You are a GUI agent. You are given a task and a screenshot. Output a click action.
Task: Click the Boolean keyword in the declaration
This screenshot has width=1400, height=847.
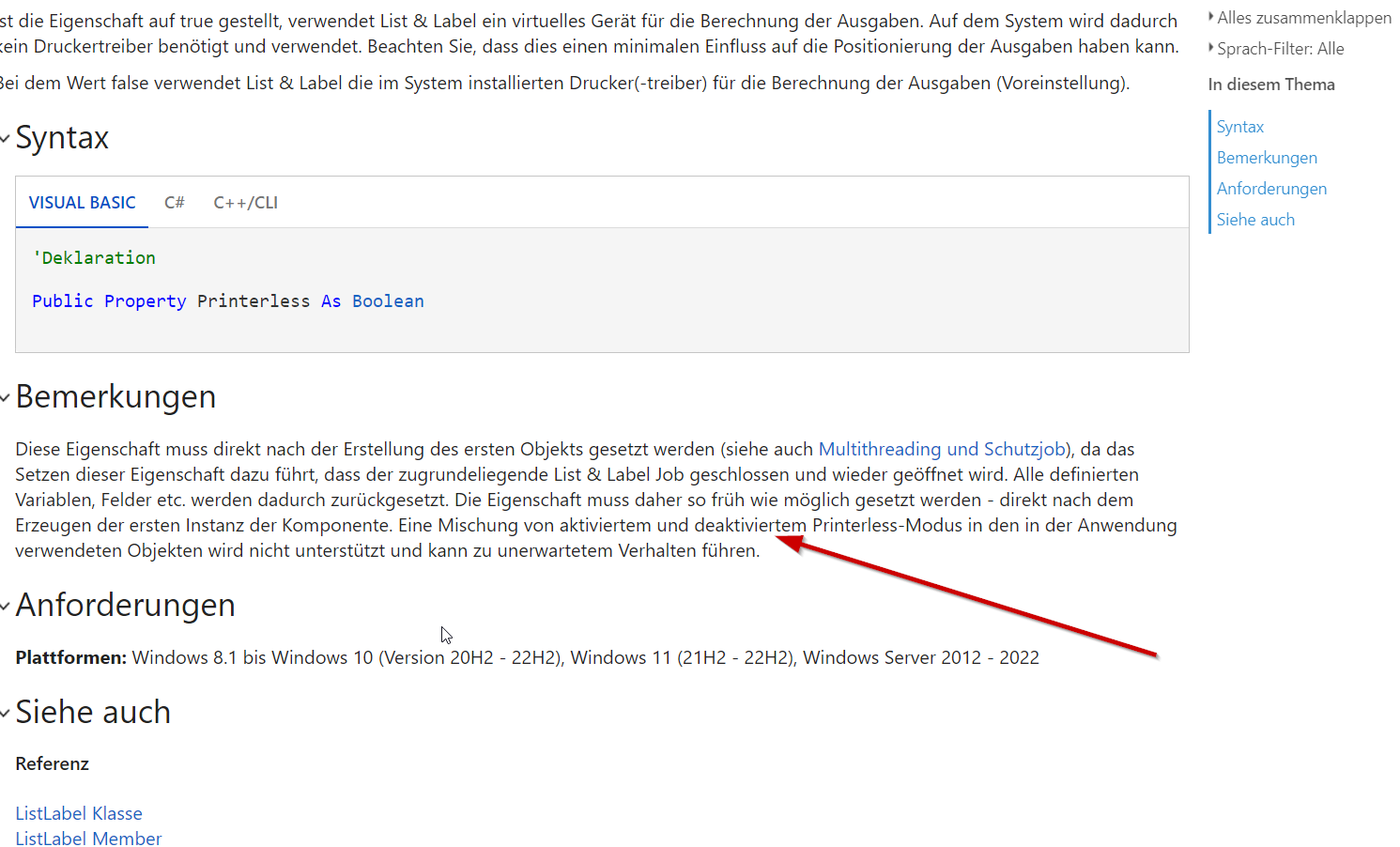[388, 301]
